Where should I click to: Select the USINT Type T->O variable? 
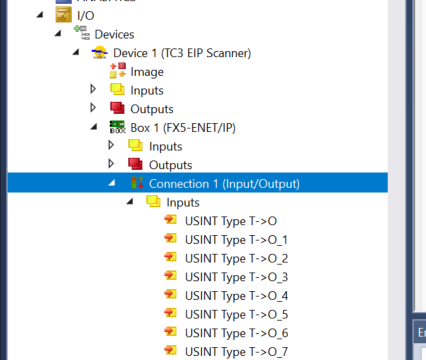tap(231, 221)
